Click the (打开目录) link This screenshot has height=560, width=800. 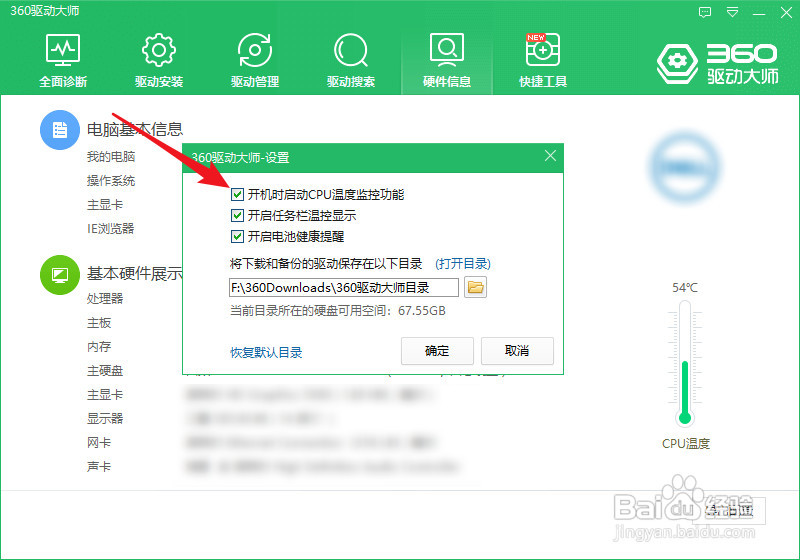pos(463,264)
